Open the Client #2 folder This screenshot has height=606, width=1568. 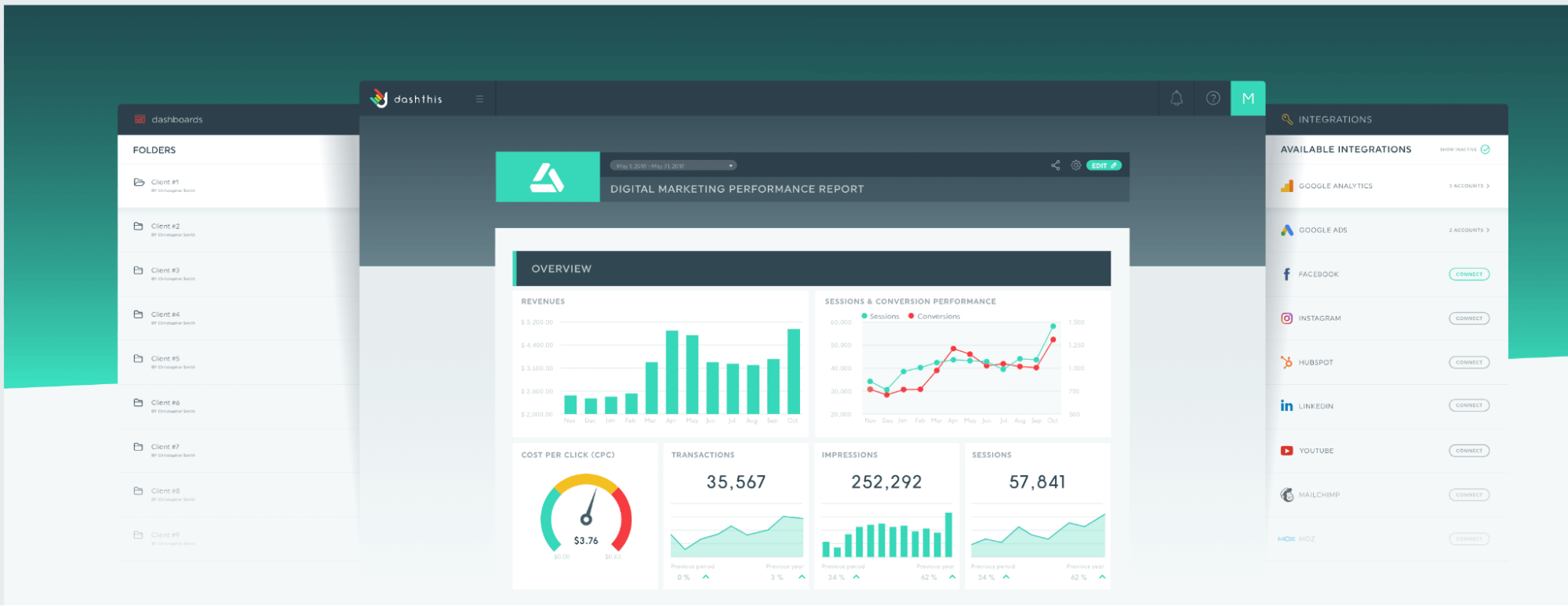[x=238, y=230]
